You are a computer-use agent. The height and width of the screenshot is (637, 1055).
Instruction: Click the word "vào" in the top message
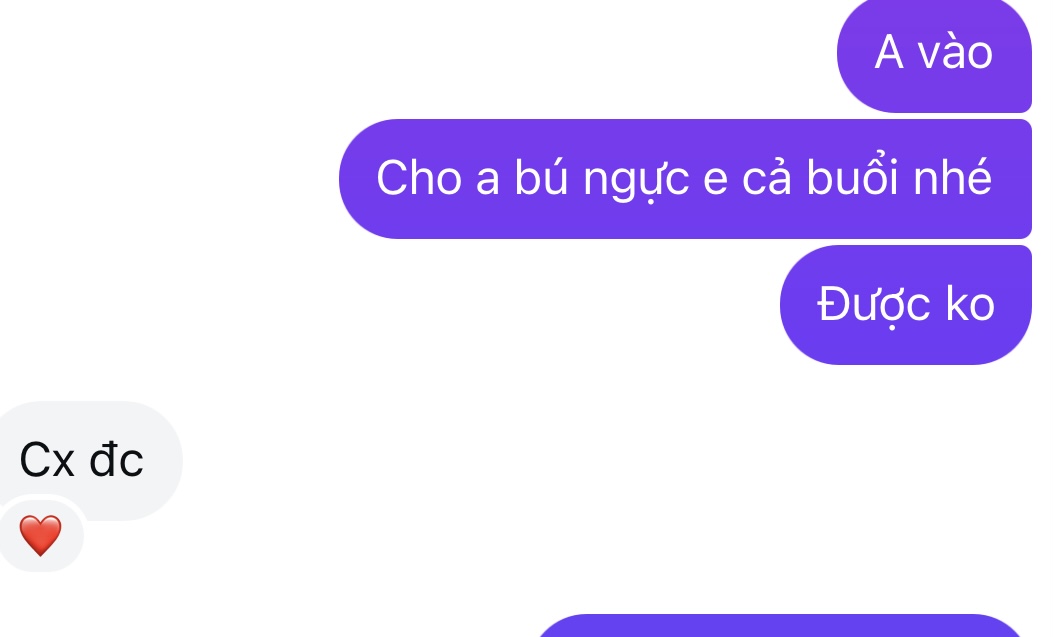(x=955, y=52)
